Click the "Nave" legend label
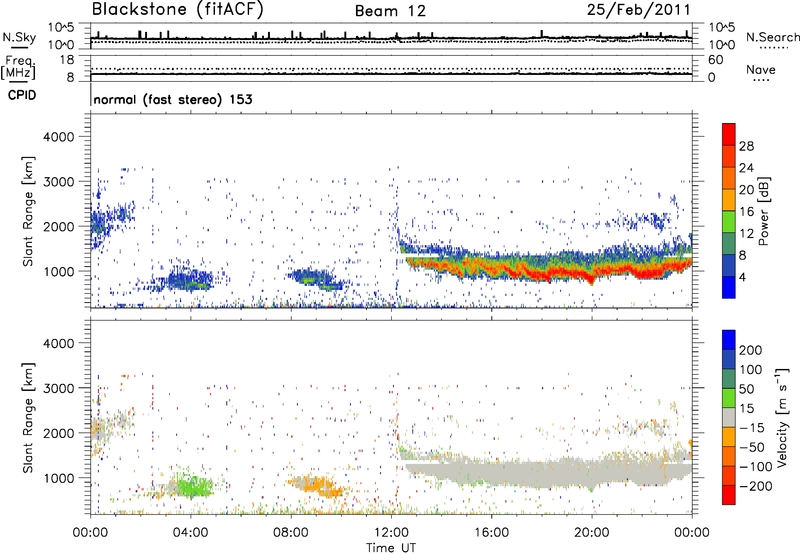Image resolution: width=800 pixels, height=554 pixels. click(760, 69)
